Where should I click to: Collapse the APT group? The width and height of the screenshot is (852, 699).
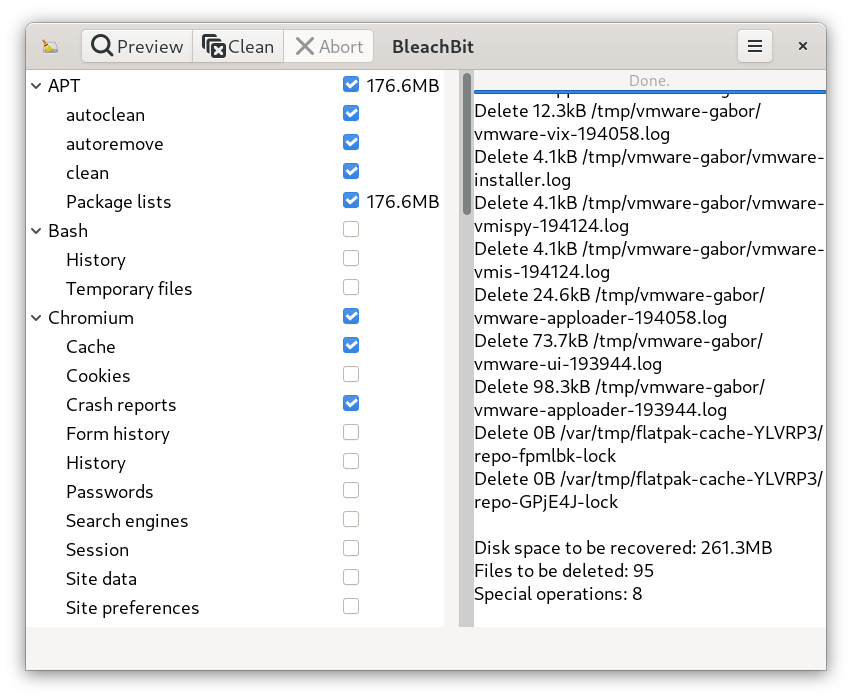click(x=36, y=86)
